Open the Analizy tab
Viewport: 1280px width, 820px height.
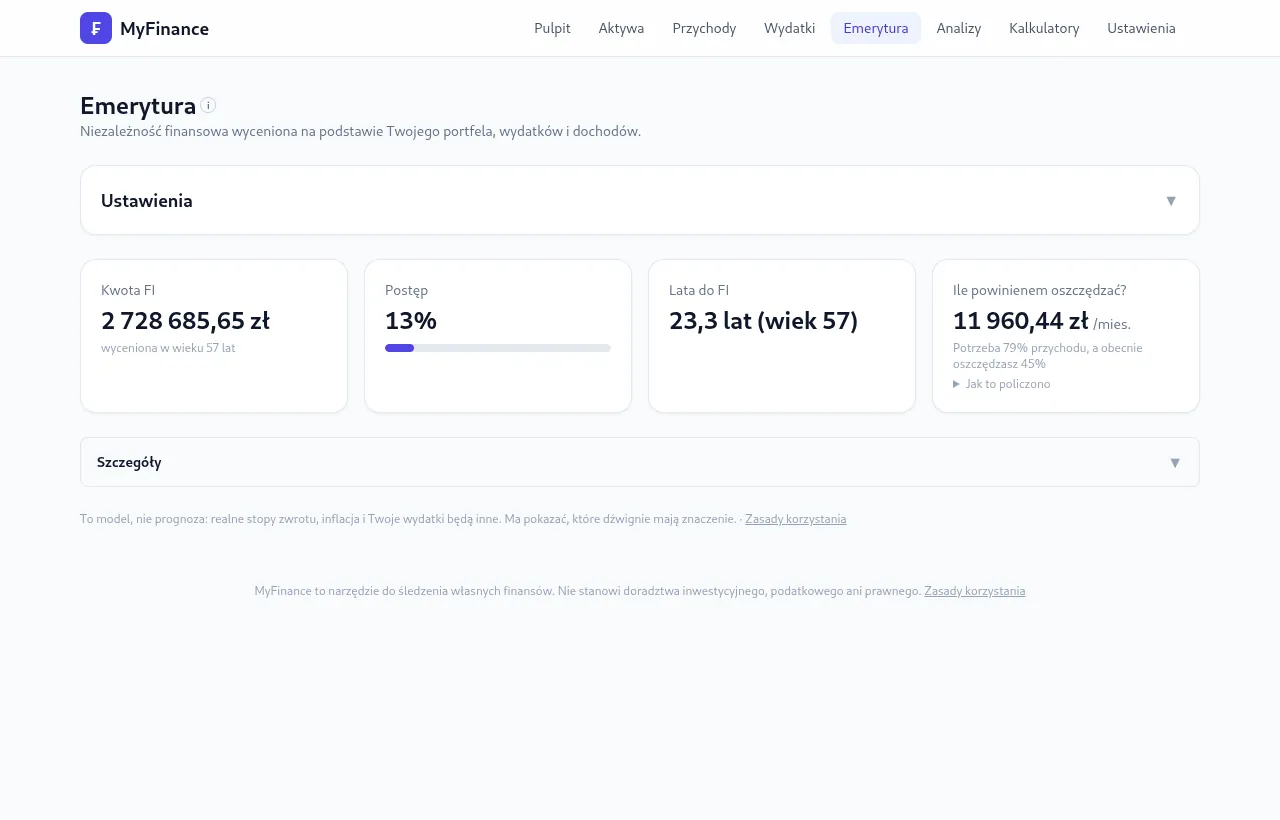[959, 28]
